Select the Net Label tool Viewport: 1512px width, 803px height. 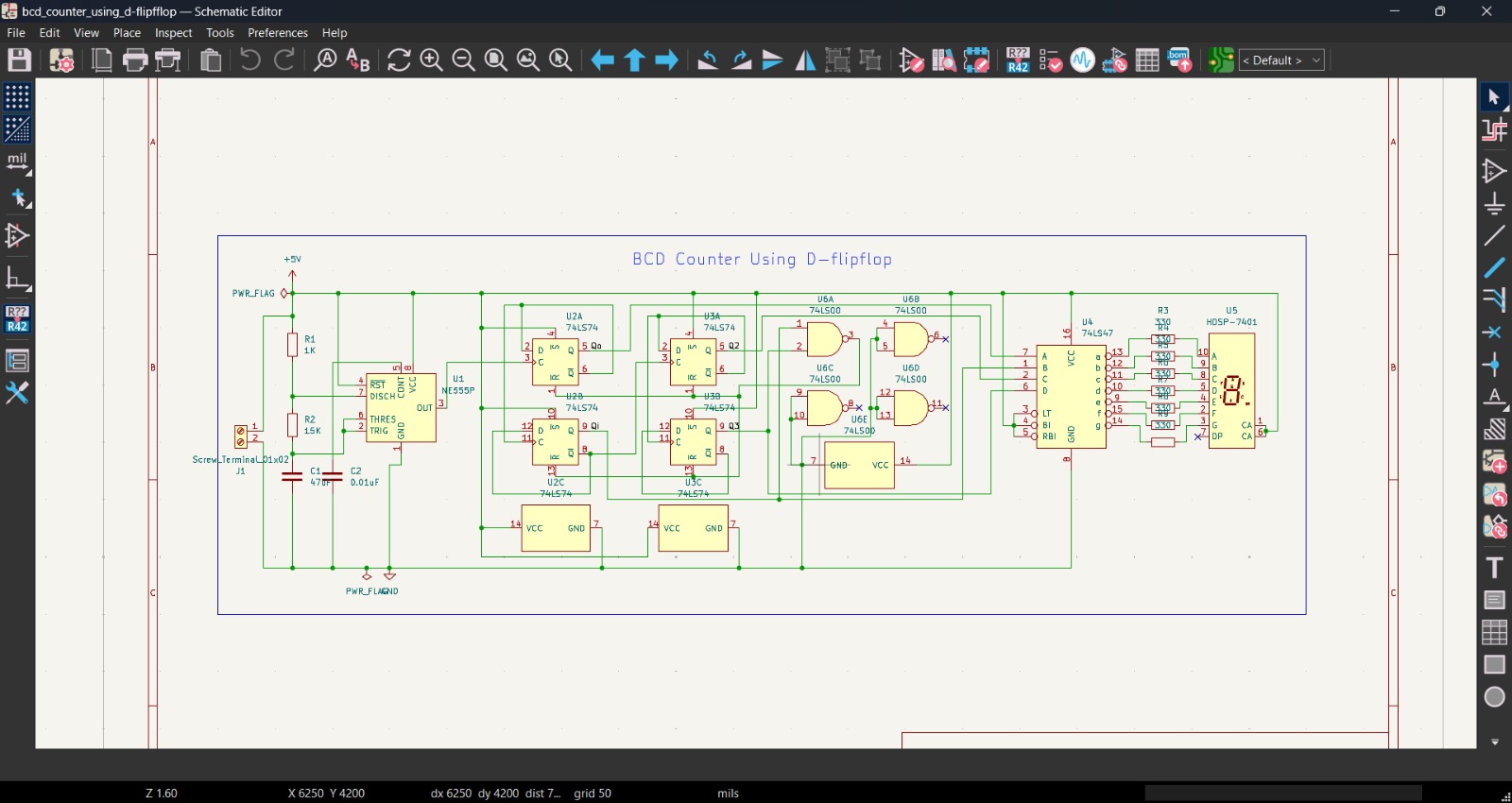tap(1494, 397)
